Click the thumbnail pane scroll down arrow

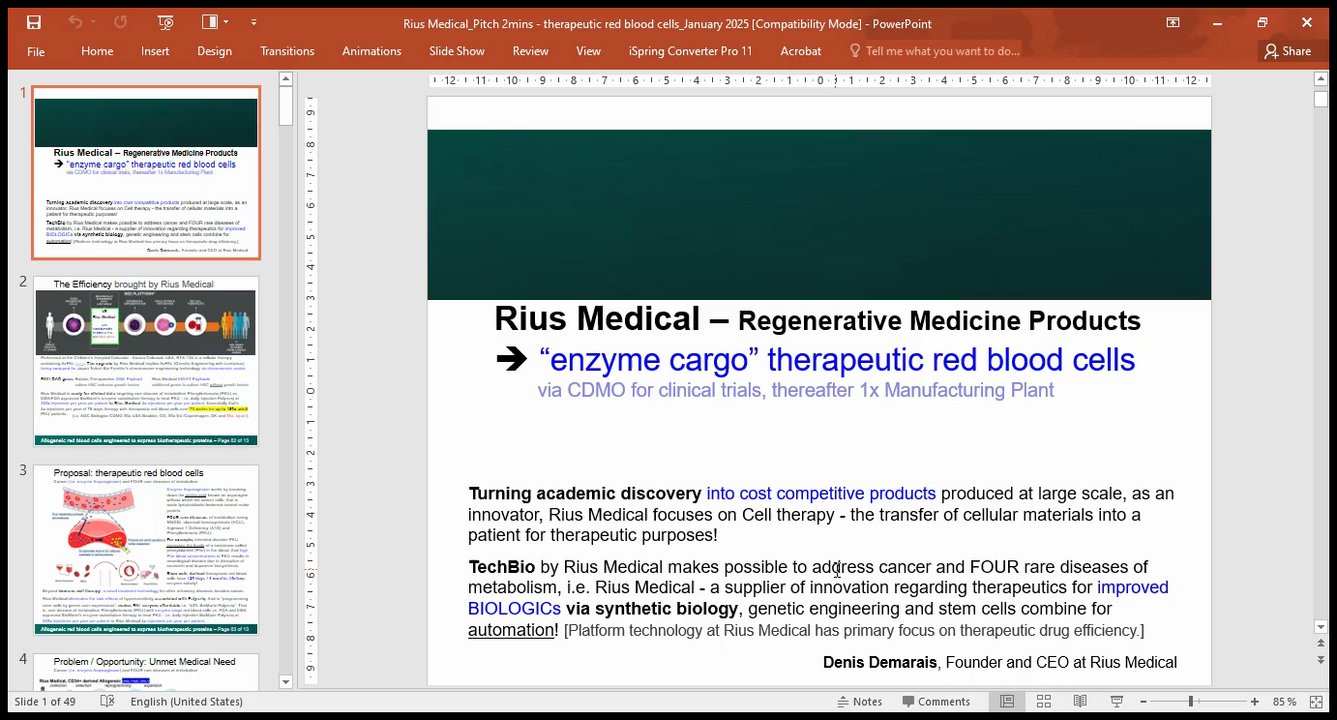pyautogui.click(x=285, y=682)
